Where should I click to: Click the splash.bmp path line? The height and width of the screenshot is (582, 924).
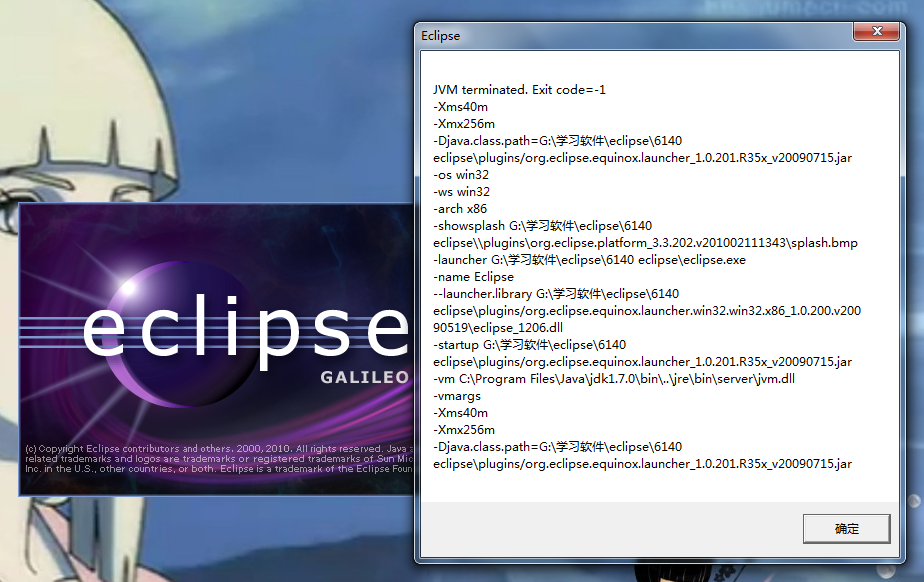(x=645, y=243)
